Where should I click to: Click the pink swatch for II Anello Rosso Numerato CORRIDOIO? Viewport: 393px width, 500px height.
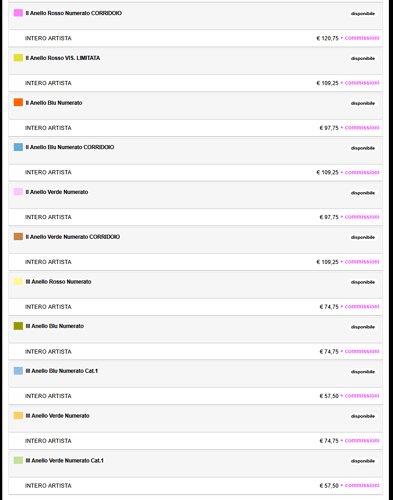18,13
